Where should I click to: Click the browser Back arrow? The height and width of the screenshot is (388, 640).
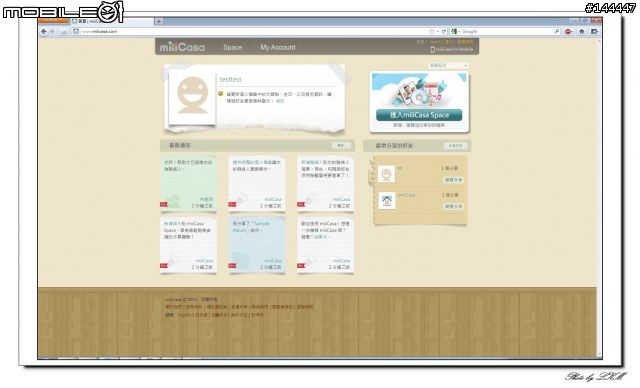[x=44, y=31]
